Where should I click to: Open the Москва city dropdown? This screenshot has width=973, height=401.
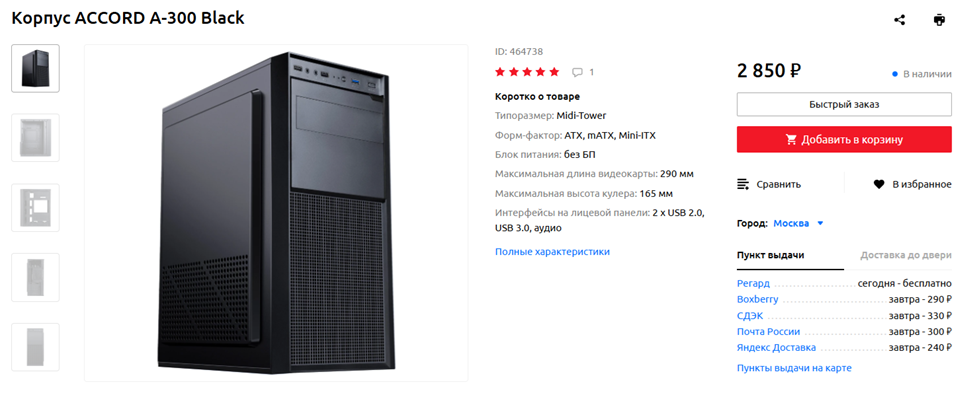click(798, 223)
